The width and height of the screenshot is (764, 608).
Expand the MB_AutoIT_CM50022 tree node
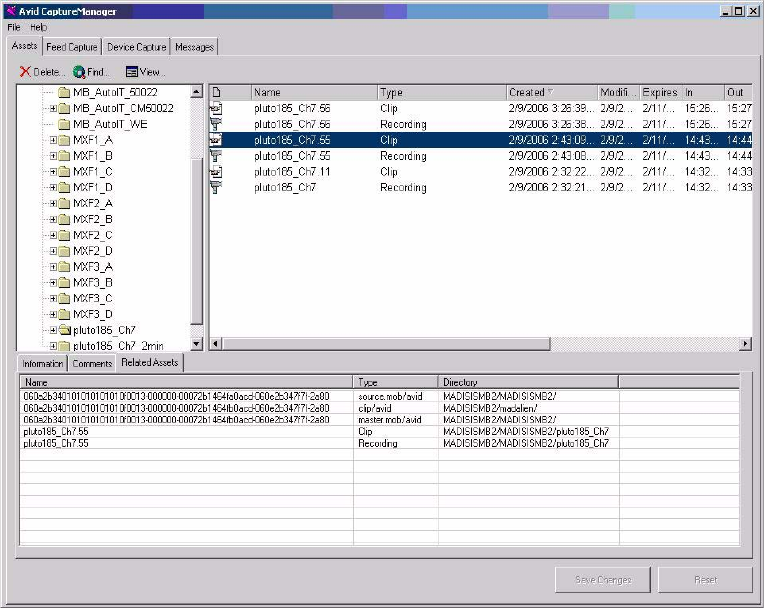tap(53, 108)
